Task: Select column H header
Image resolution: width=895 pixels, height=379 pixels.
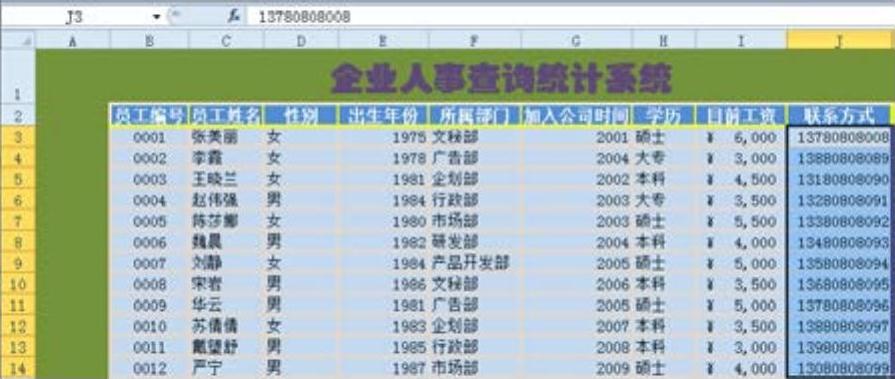Action: tap(663, 40)
